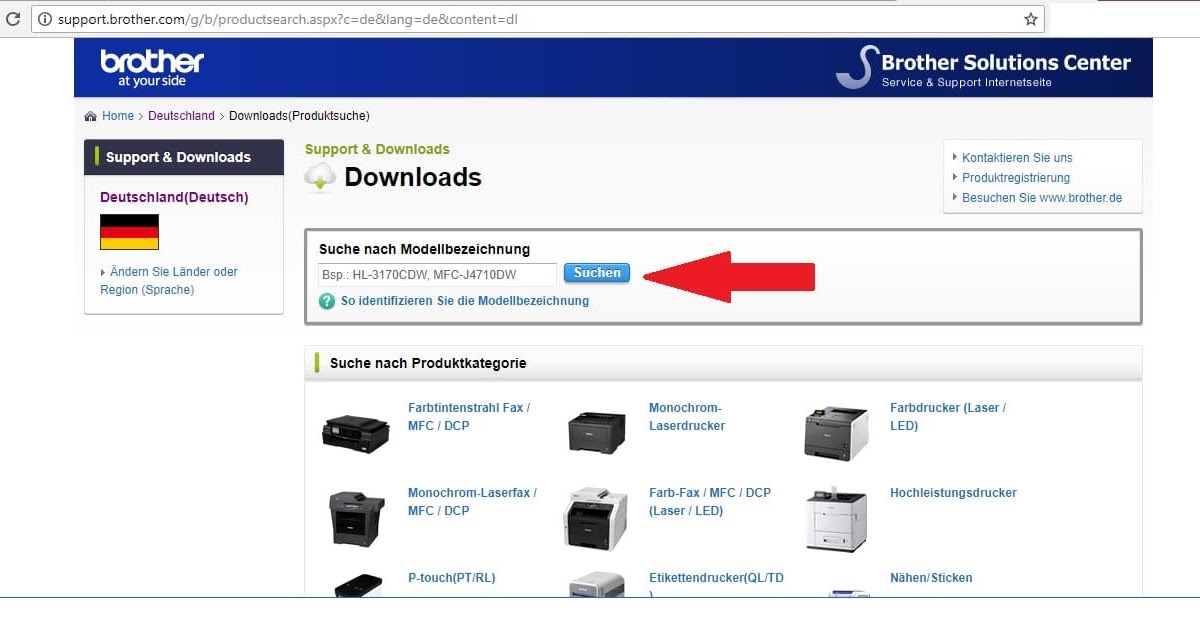Image resolution: width=1200 pixels, height=626 pixels.
Task: Click the 'Downloads(Produktsuche)' breadcrumb text
Action: [299, 116]
